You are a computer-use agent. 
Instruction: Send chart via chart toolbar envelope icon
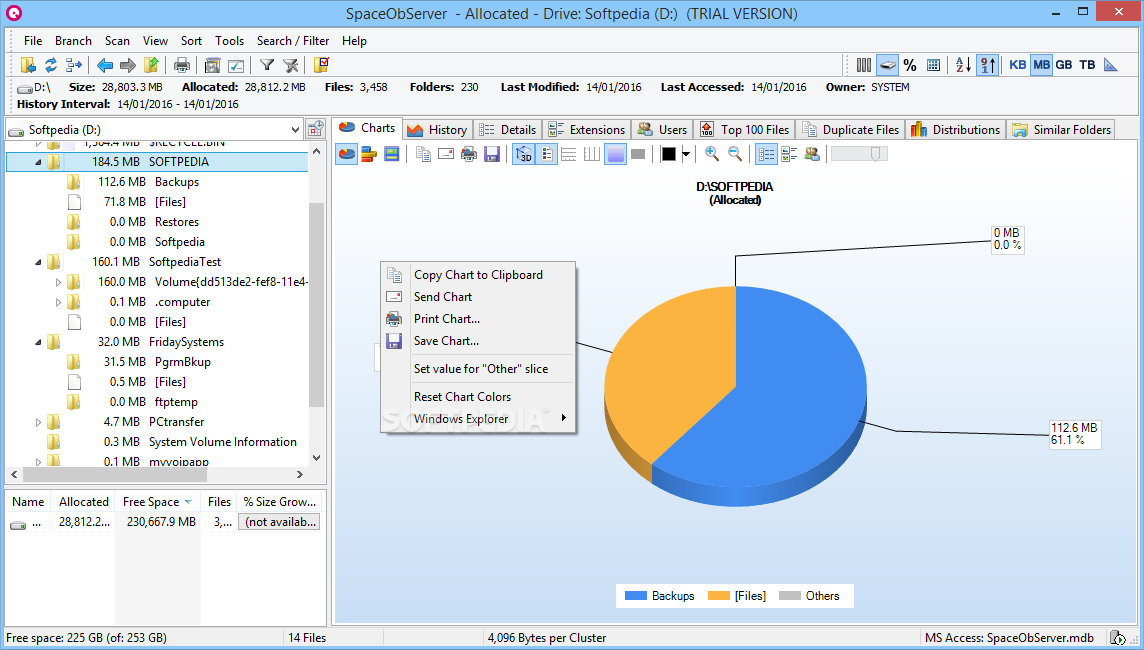pos(446,154)
